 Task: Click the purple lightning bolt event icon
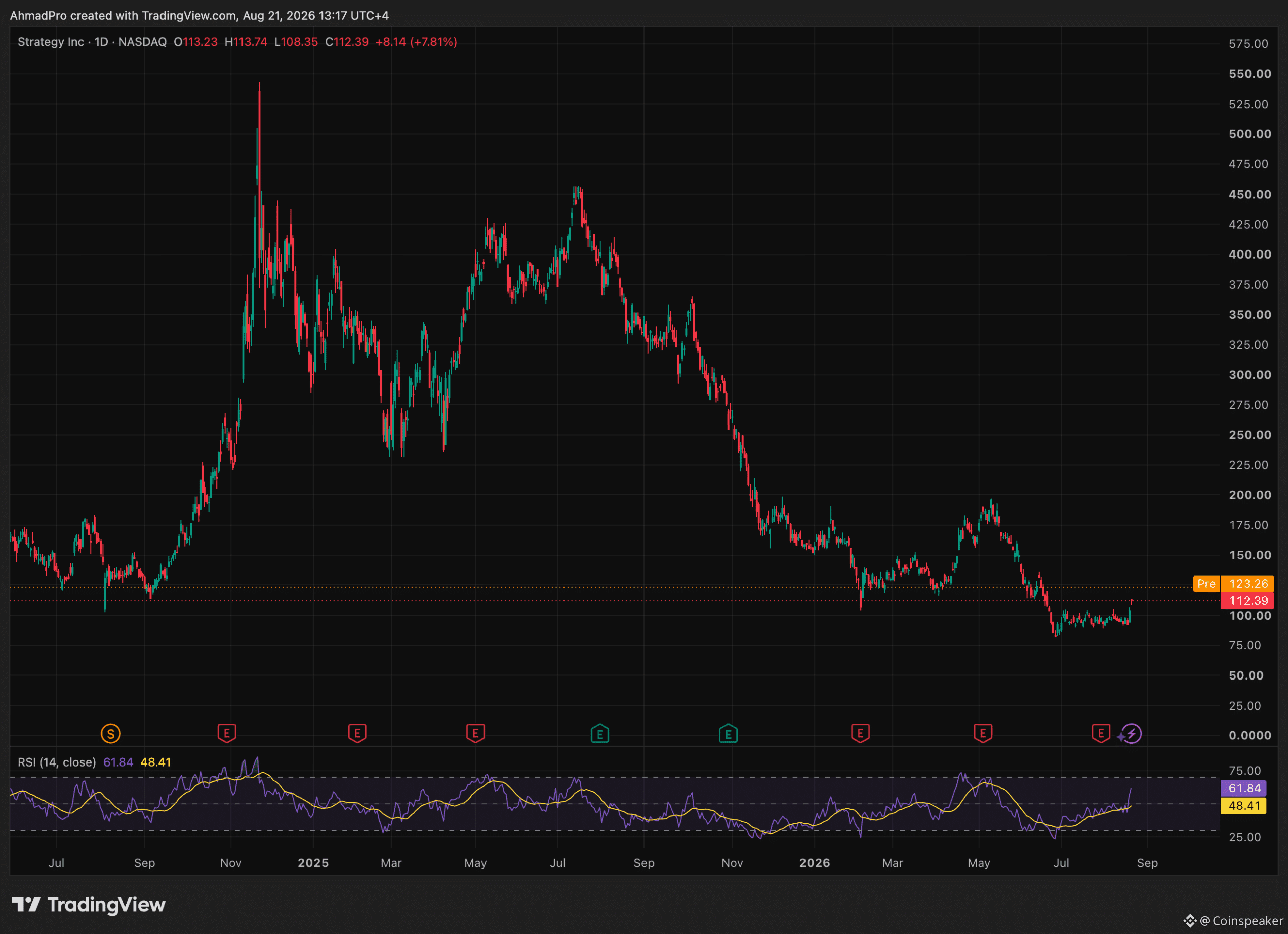pos(1131,734)
